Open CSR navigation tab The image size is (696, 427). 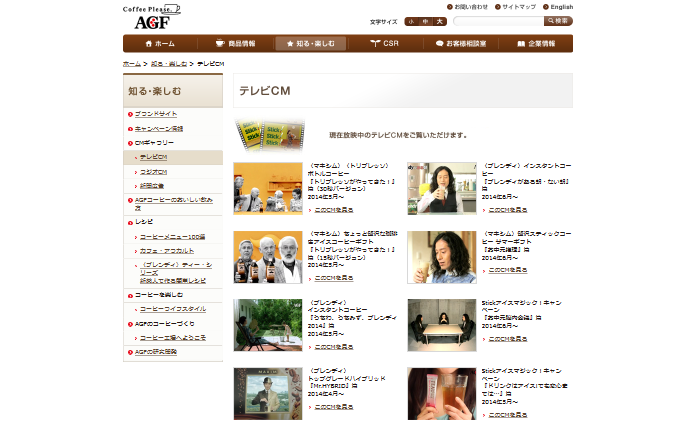coord(385,43)
